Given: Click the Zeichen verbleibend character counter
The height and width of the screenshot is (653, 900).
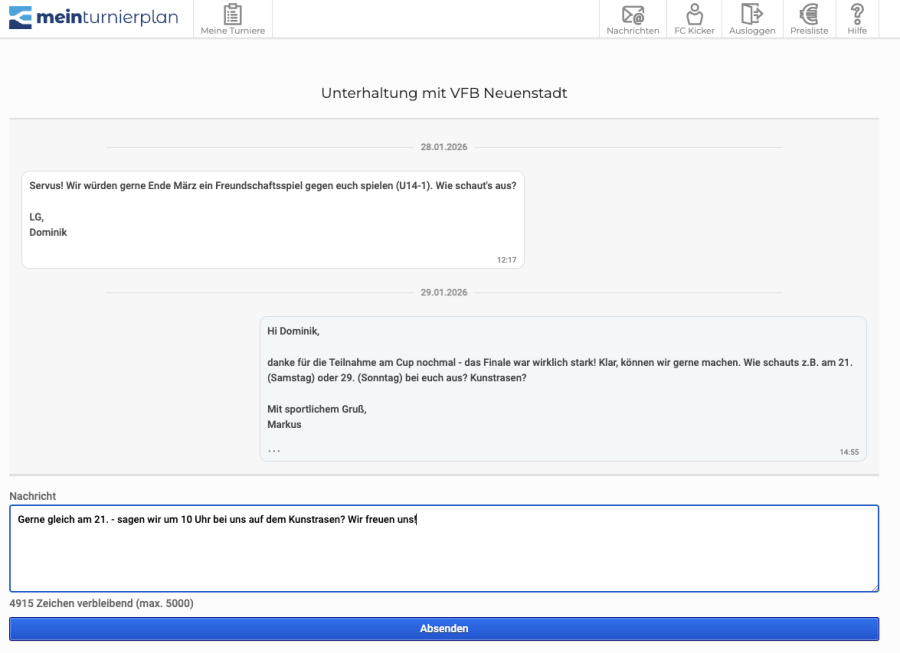Looking at the screenshot, I should click(101, 604).
